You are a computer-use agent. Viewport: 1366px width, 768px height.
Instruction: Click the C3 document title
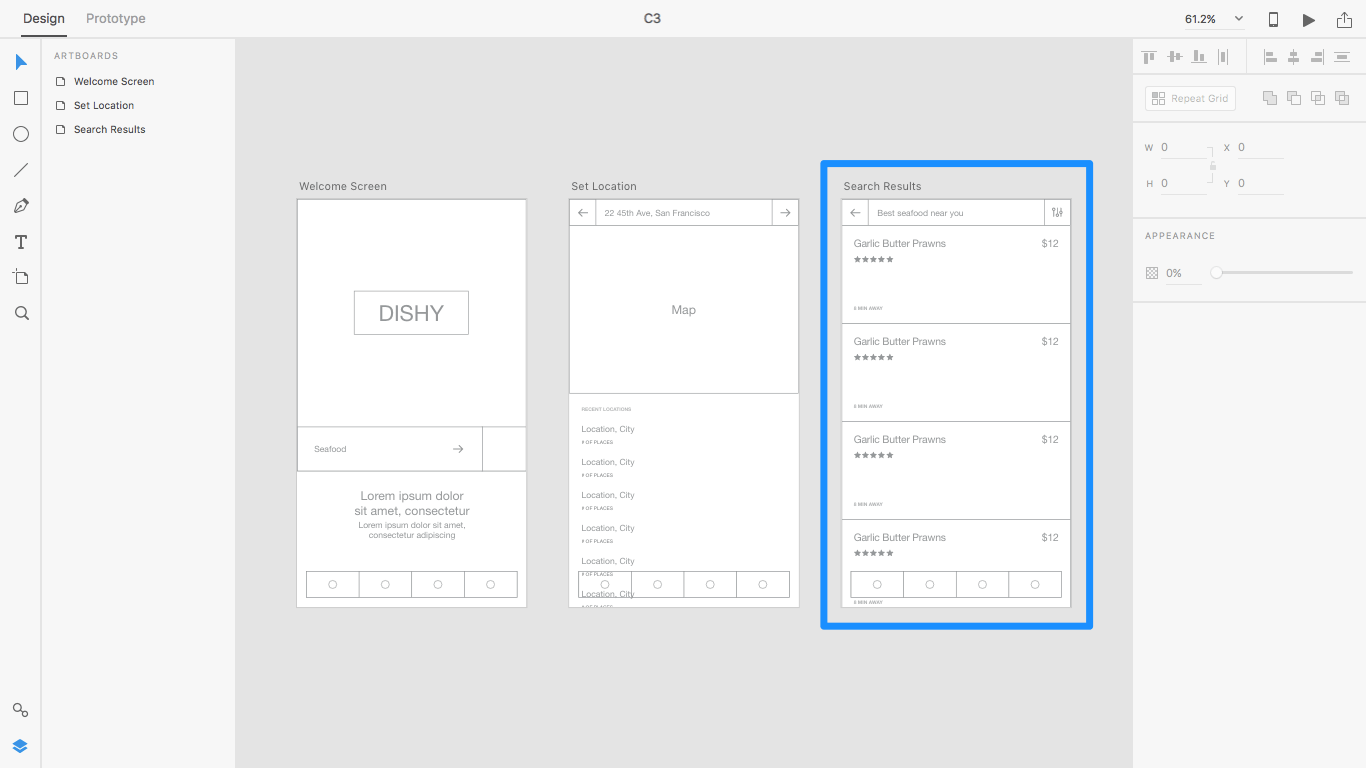coord(652,19)
